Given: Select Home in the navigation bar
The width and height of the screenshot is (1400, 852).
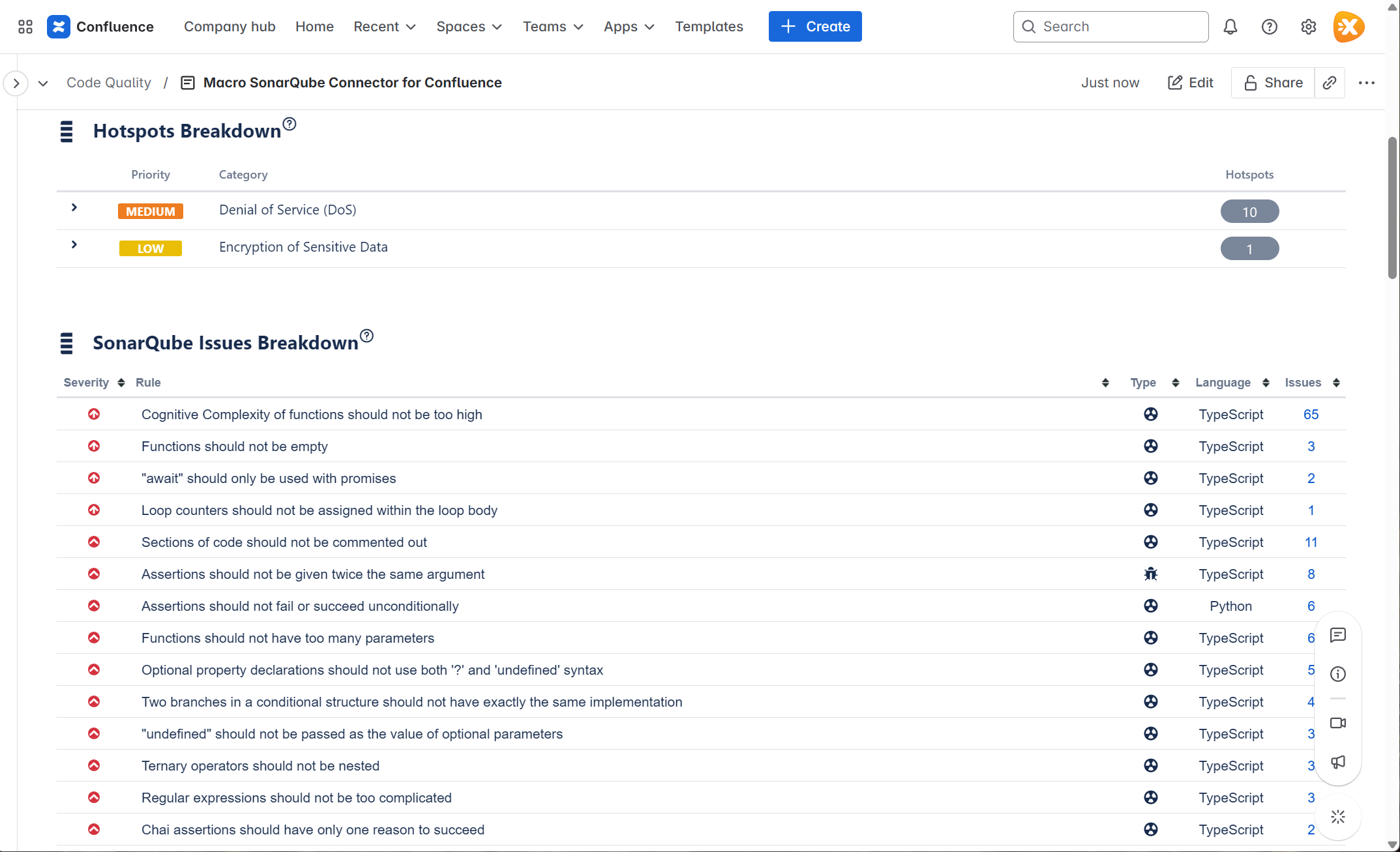Looking at the screenshot, I should pyautogui.click(x=314, y=27).
